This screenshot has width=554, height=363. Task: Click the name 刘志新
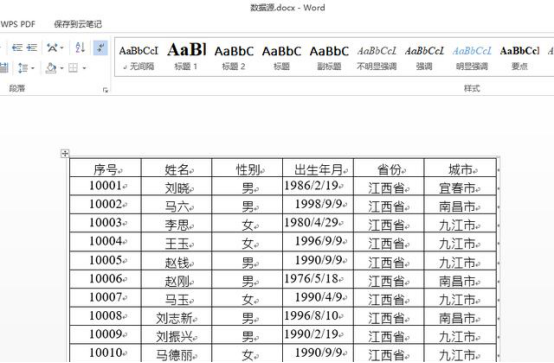pos(174,318)
